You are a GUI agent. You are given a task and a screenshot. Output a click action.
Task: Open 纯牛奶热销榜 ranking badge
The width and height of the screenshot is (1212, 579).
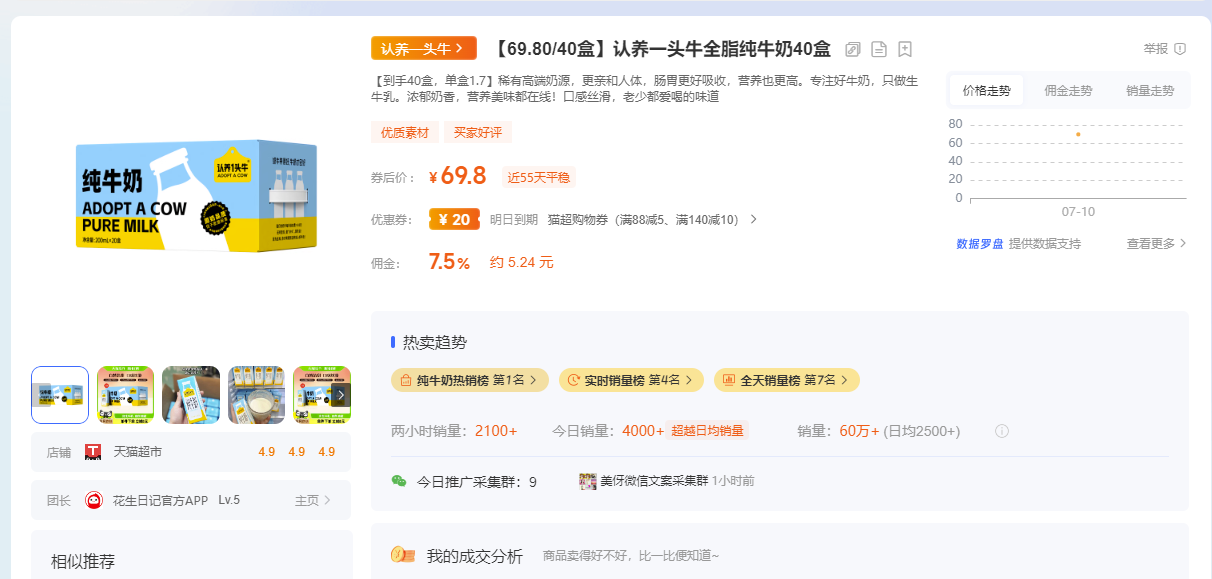point(469,380)
